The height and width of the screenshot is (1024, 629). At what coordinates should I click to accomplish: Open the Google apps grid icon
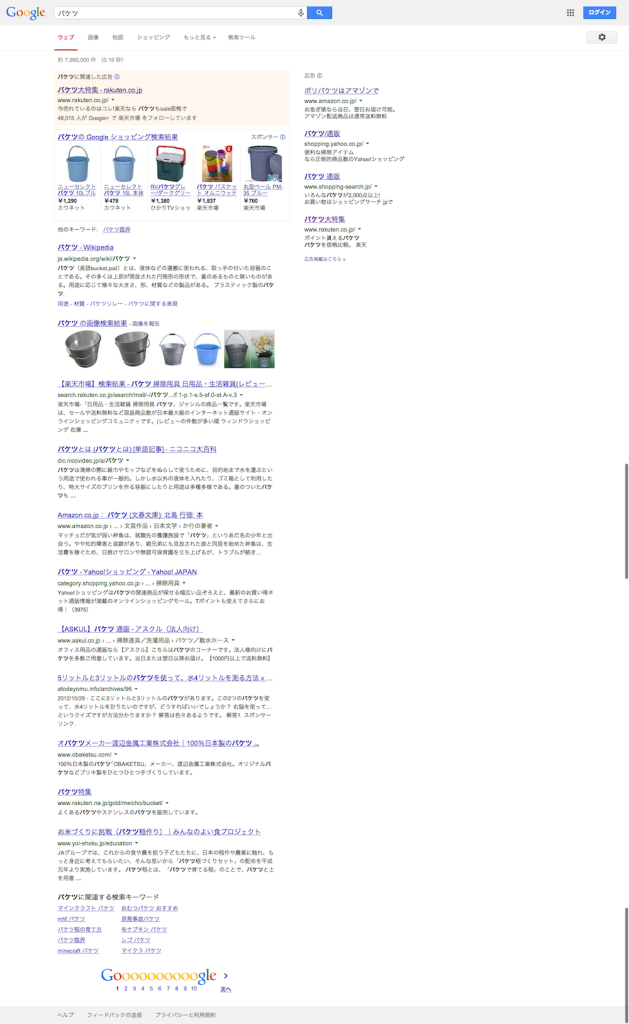pyautogui.click(x=570, y=13)
